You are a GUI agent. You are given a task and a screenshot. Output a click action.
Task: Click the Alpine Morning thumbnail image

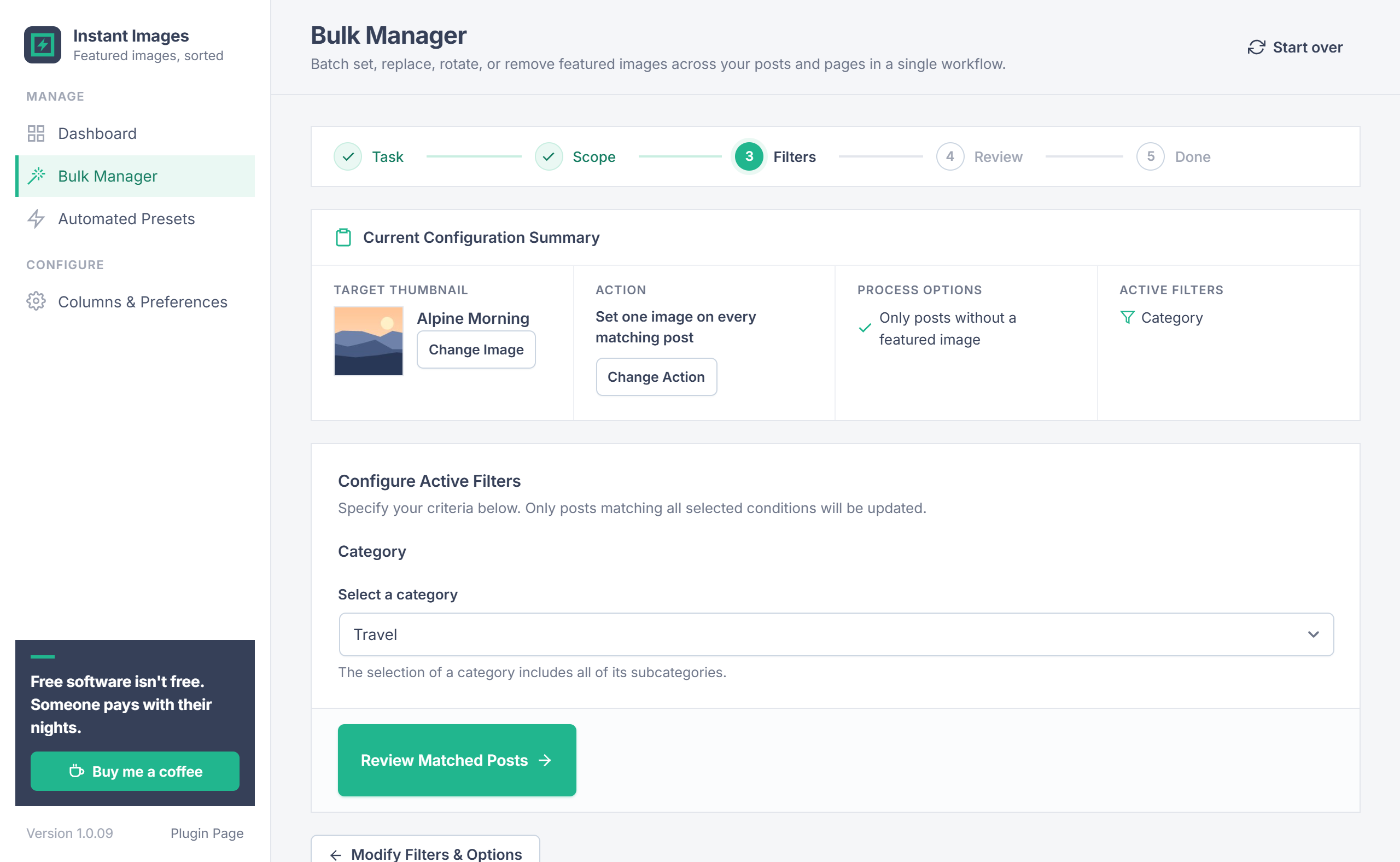pyautogui.click(x=368, y=341)
